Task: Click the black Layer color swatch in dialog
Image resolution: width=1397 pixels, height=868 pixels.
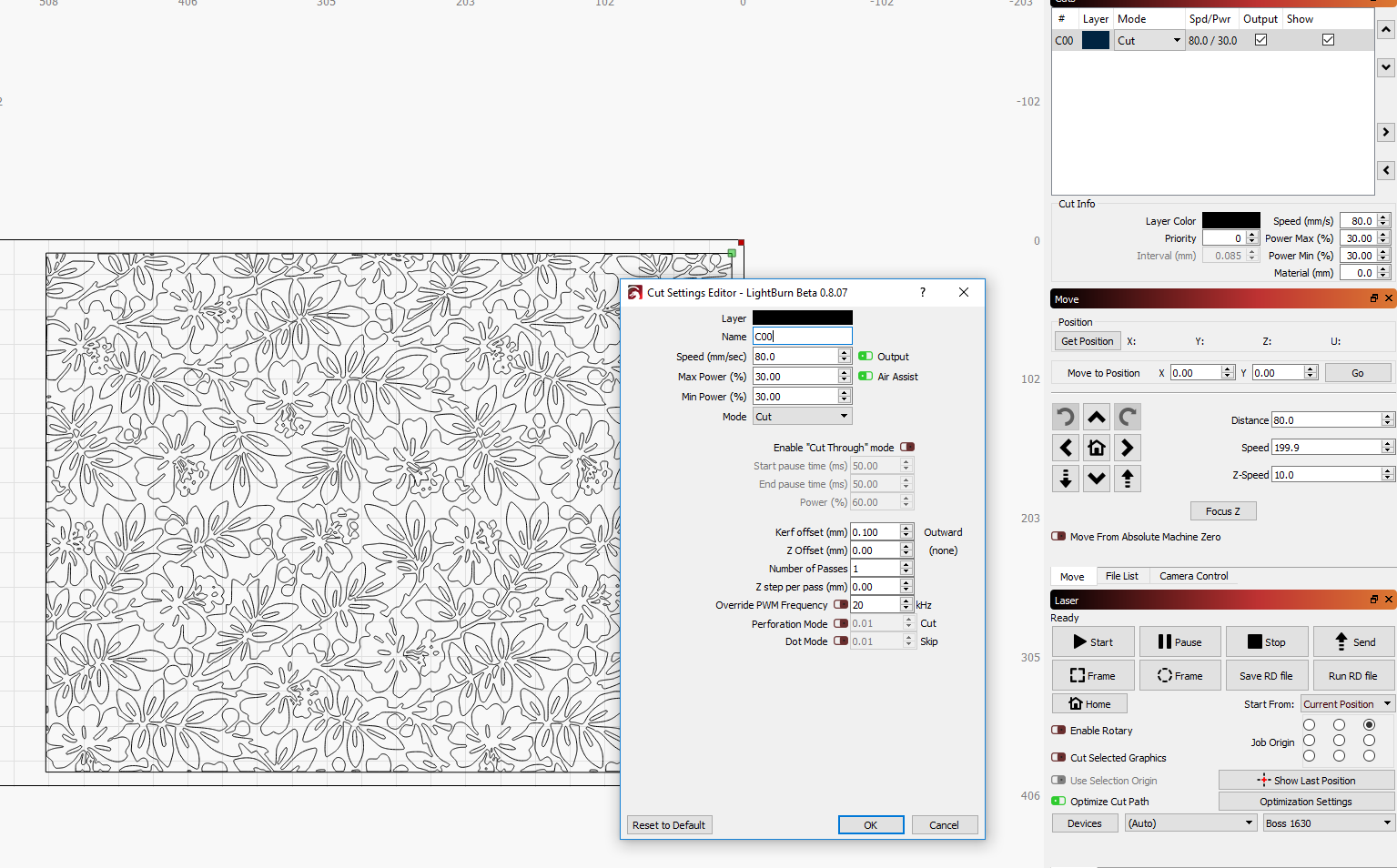Action: click(803, 318)
